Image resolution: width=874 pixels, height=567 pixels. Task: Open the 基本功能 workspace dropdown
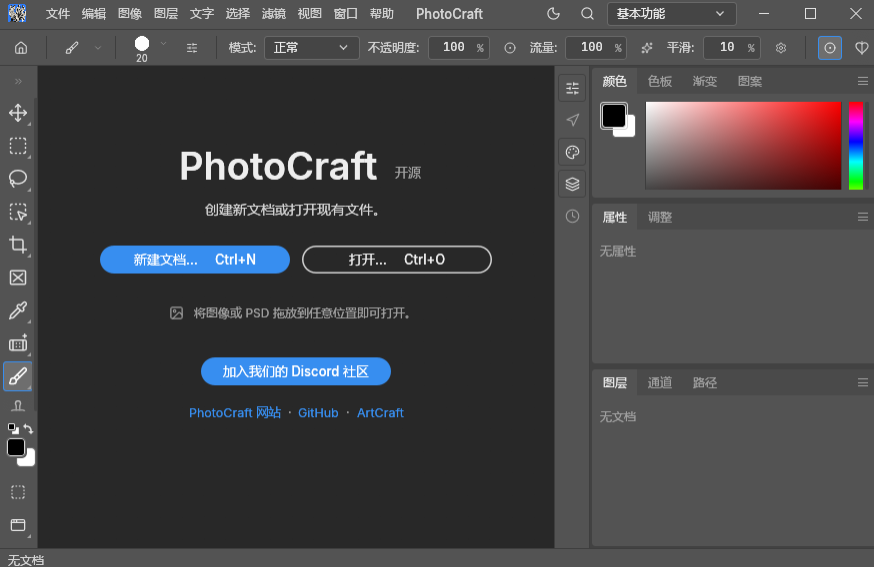click(x=672, y=14)
